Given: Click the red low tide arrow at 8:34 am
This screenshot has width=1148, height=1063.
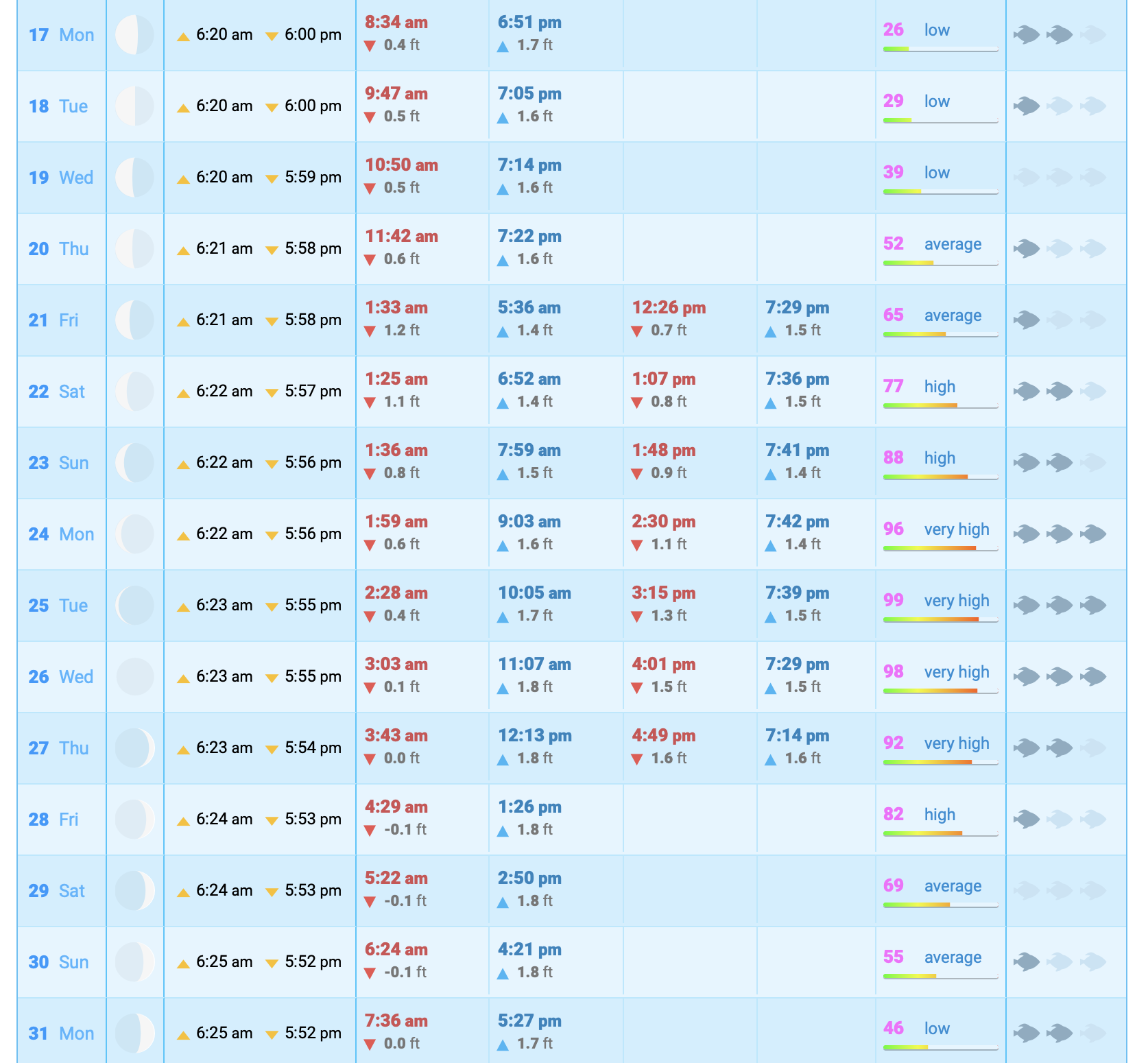Looking at the screenshot, I should (370, 46).
